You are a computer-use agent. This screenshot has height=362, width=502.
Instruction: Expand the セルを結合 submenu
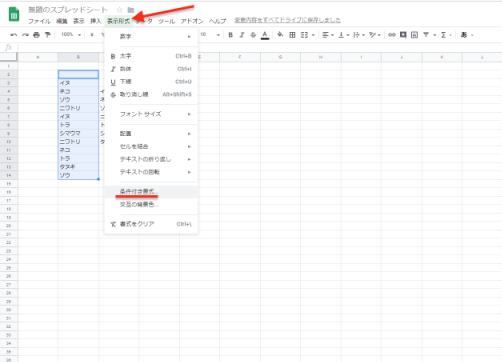(x=151, y=146)
